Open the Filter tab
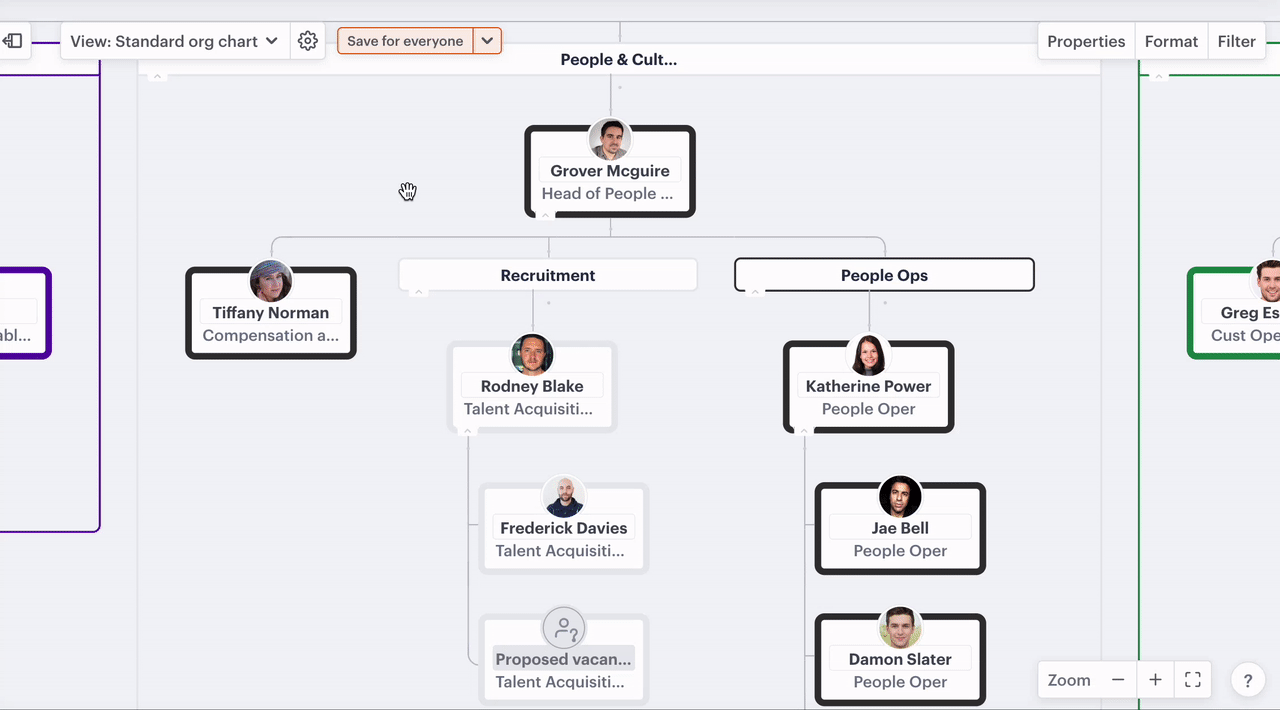Viewport: 1280px width, 710px height. click(x=1236, y=41)
